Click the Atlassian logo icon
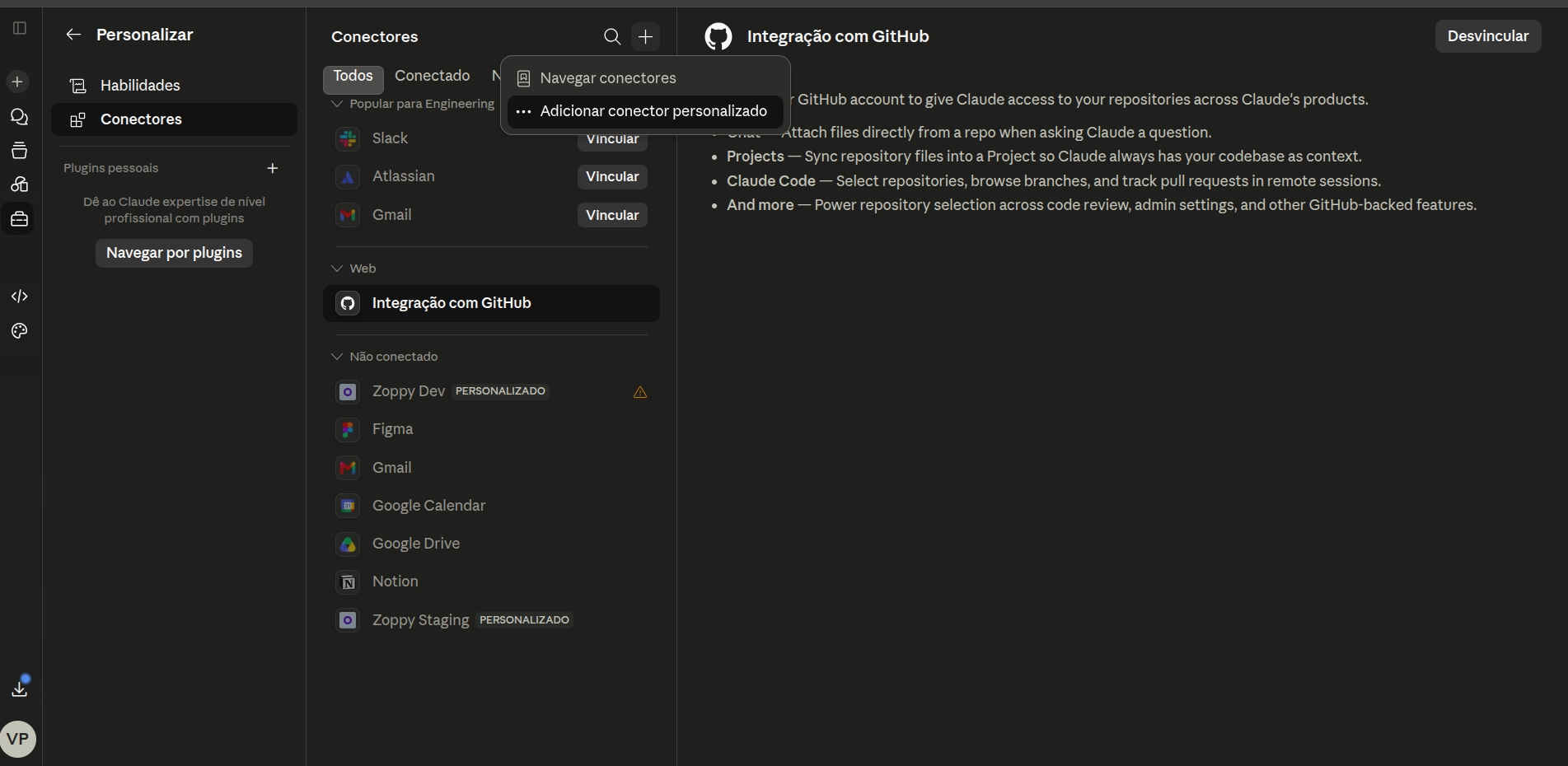The image size is (1568, 766). [348, 176]
